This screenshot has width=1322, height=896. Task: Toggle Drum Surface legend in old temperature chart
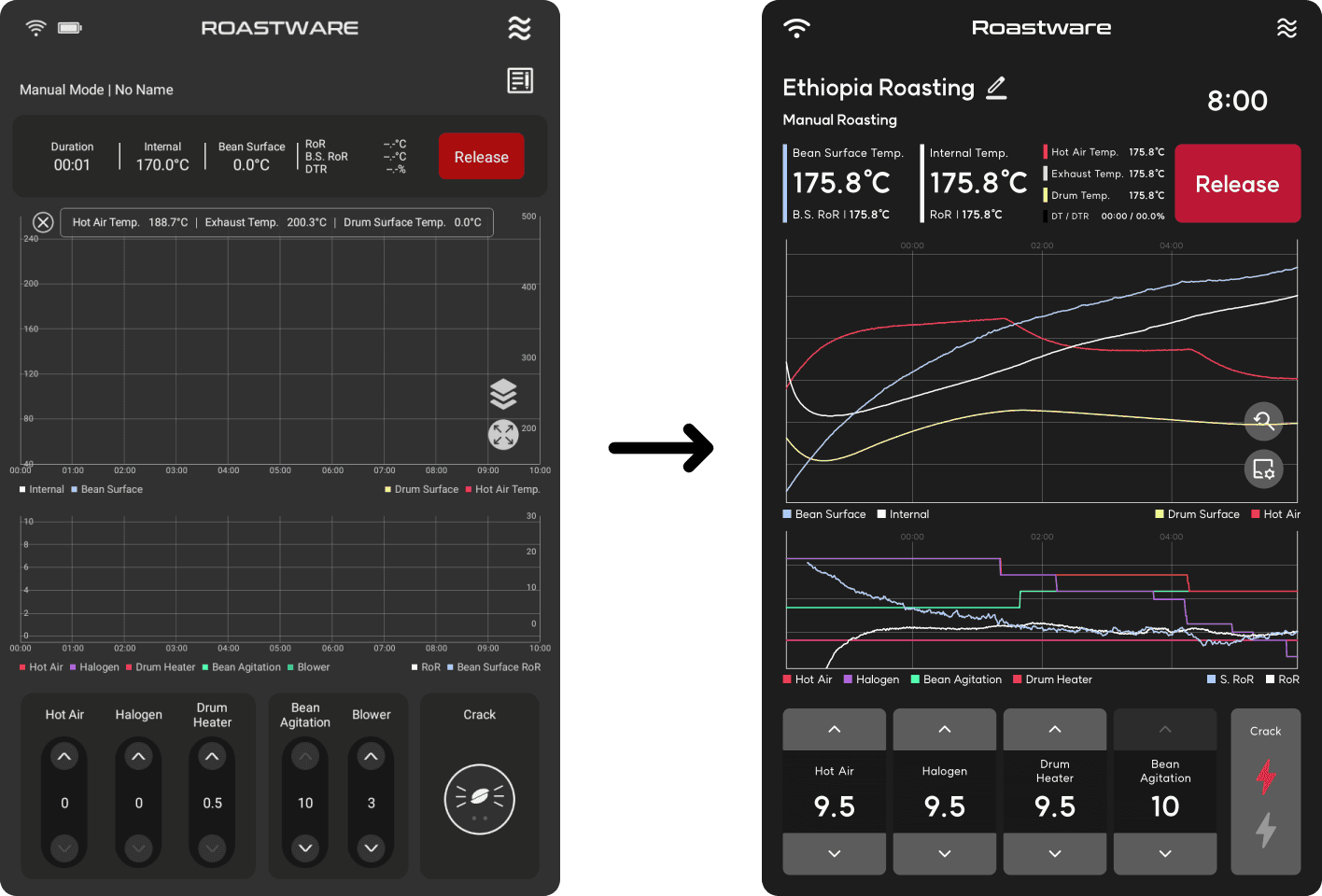coord(421,489)
